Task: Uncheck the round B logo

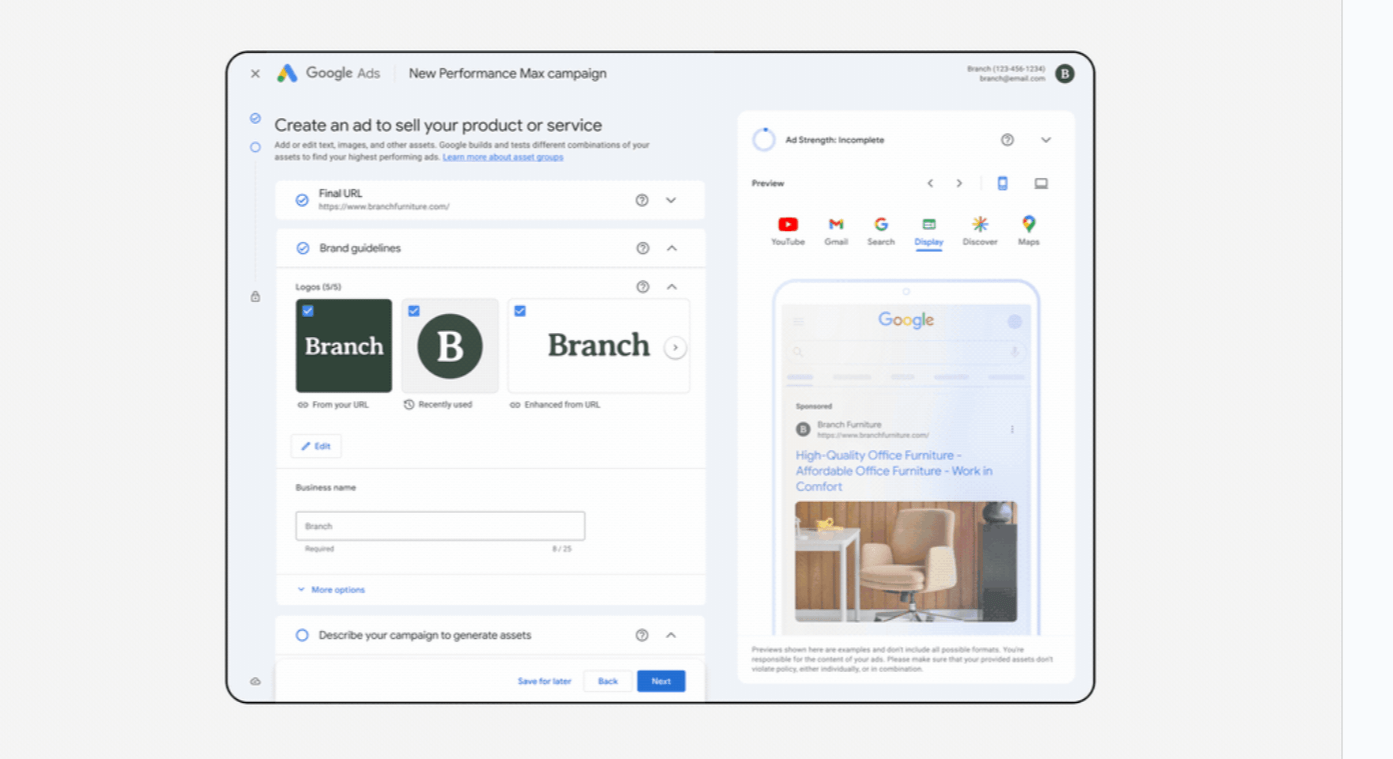Action: (x=414, y=311)
